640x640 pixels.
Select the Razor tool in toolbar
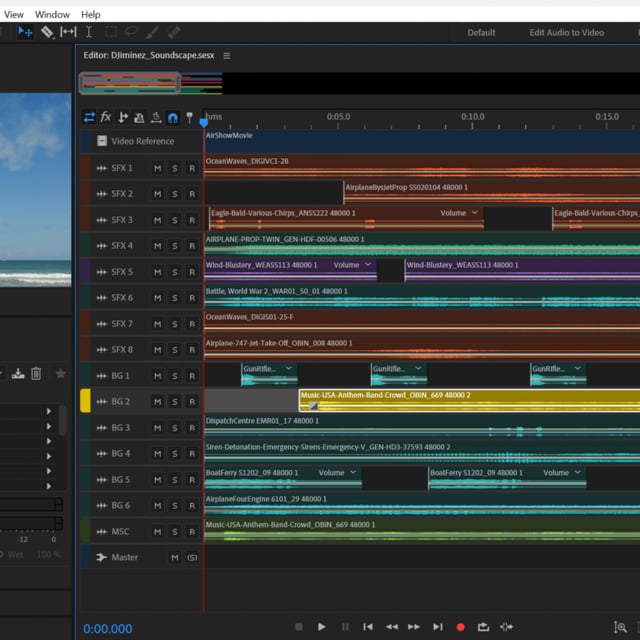pos(47,32)
